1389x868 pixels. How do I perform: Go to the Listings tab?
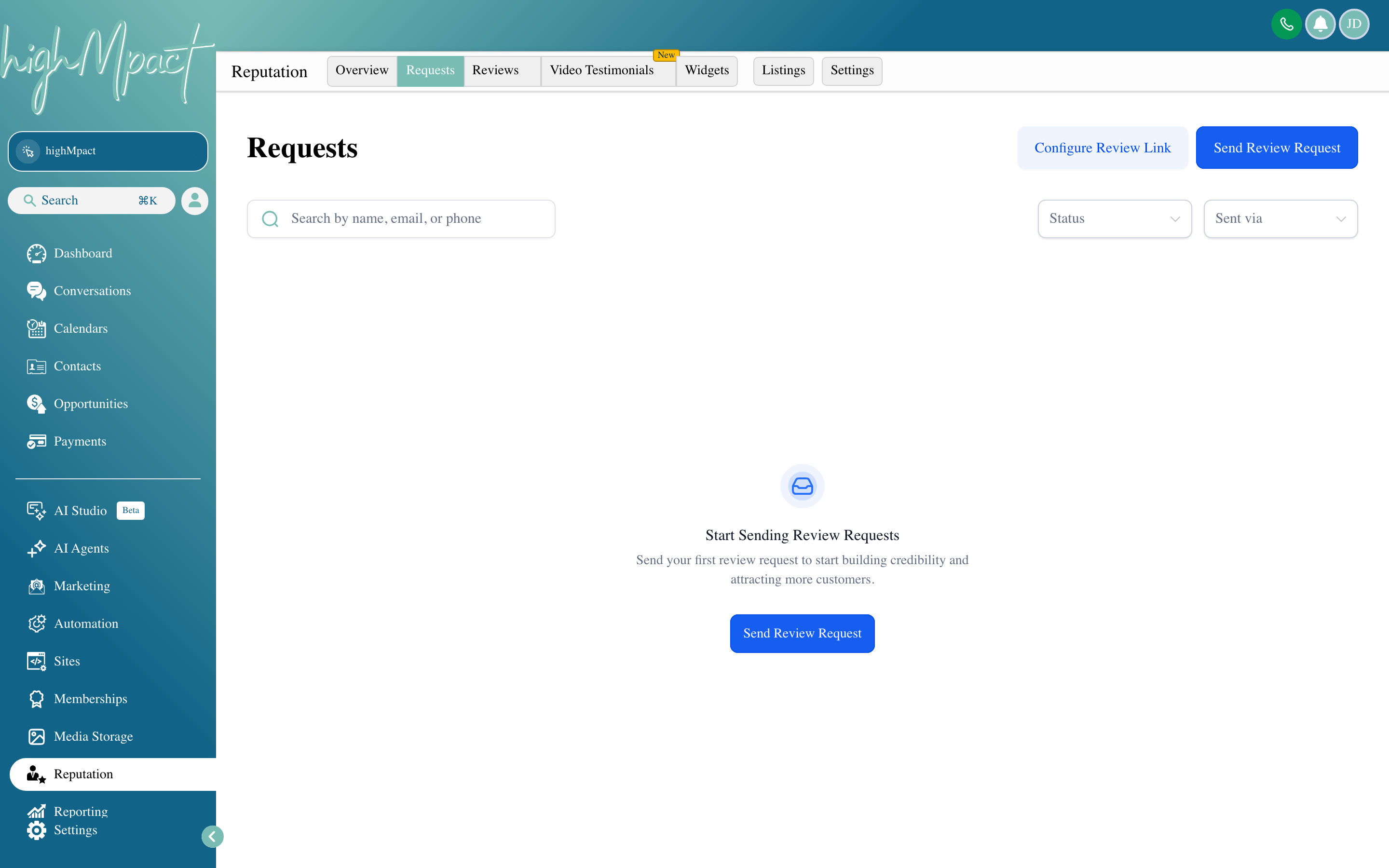[783, 70]
